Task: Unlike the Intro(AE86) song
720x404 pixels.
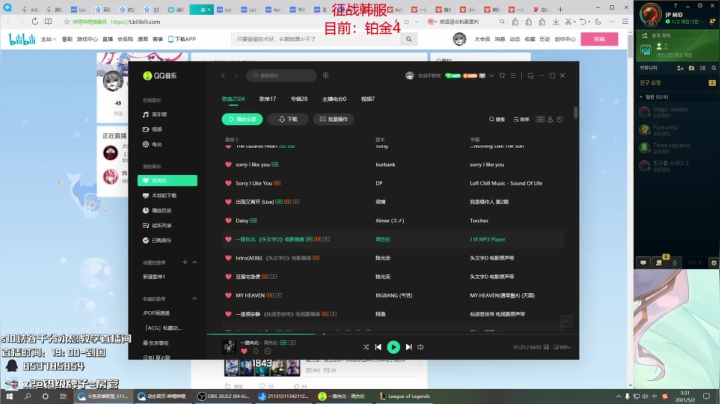Action: click(x=228, y=258)
